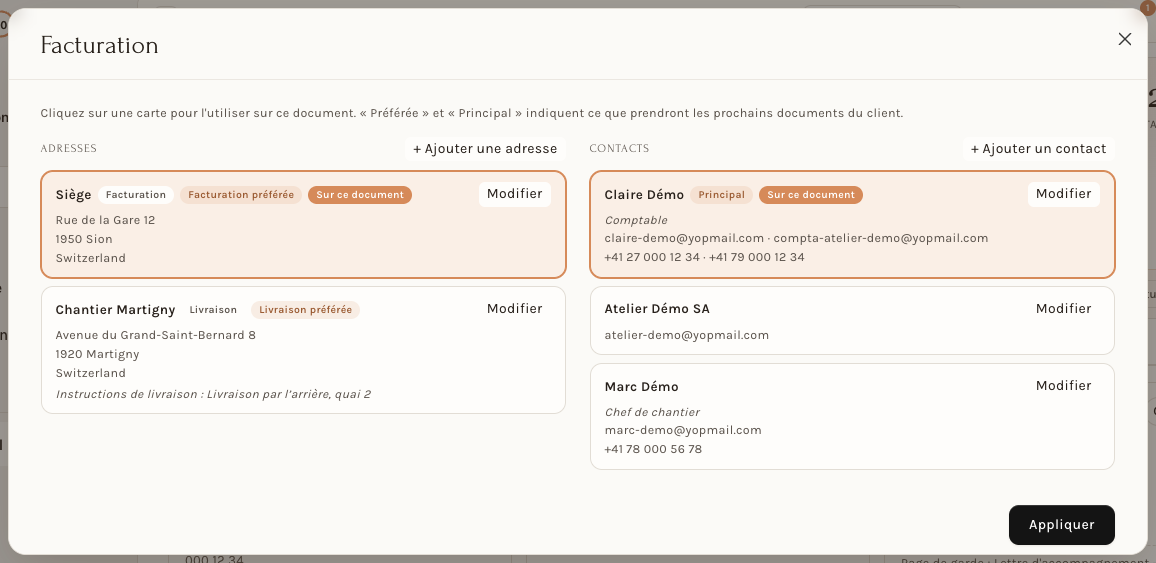The height and width of the screenshot is (563, 1156).
Task: Click Ajouter un contact
Action: point(1038,149)
